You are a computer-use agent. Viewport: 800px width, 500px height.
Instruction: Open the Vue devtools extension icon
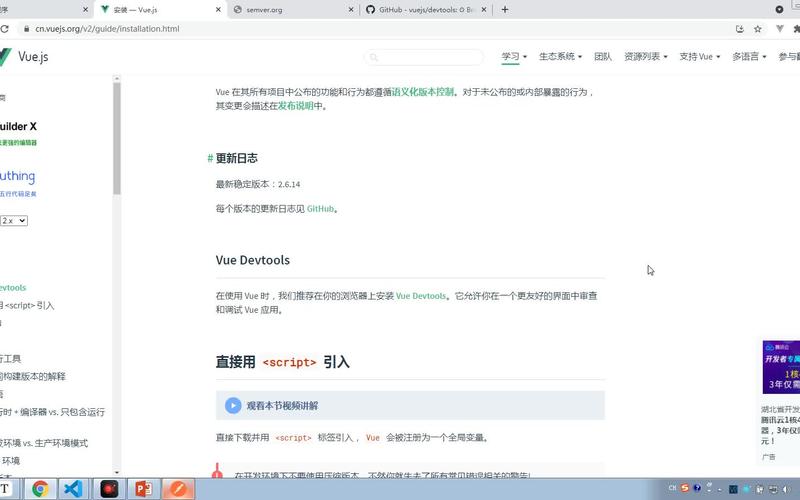coord(780,29)
